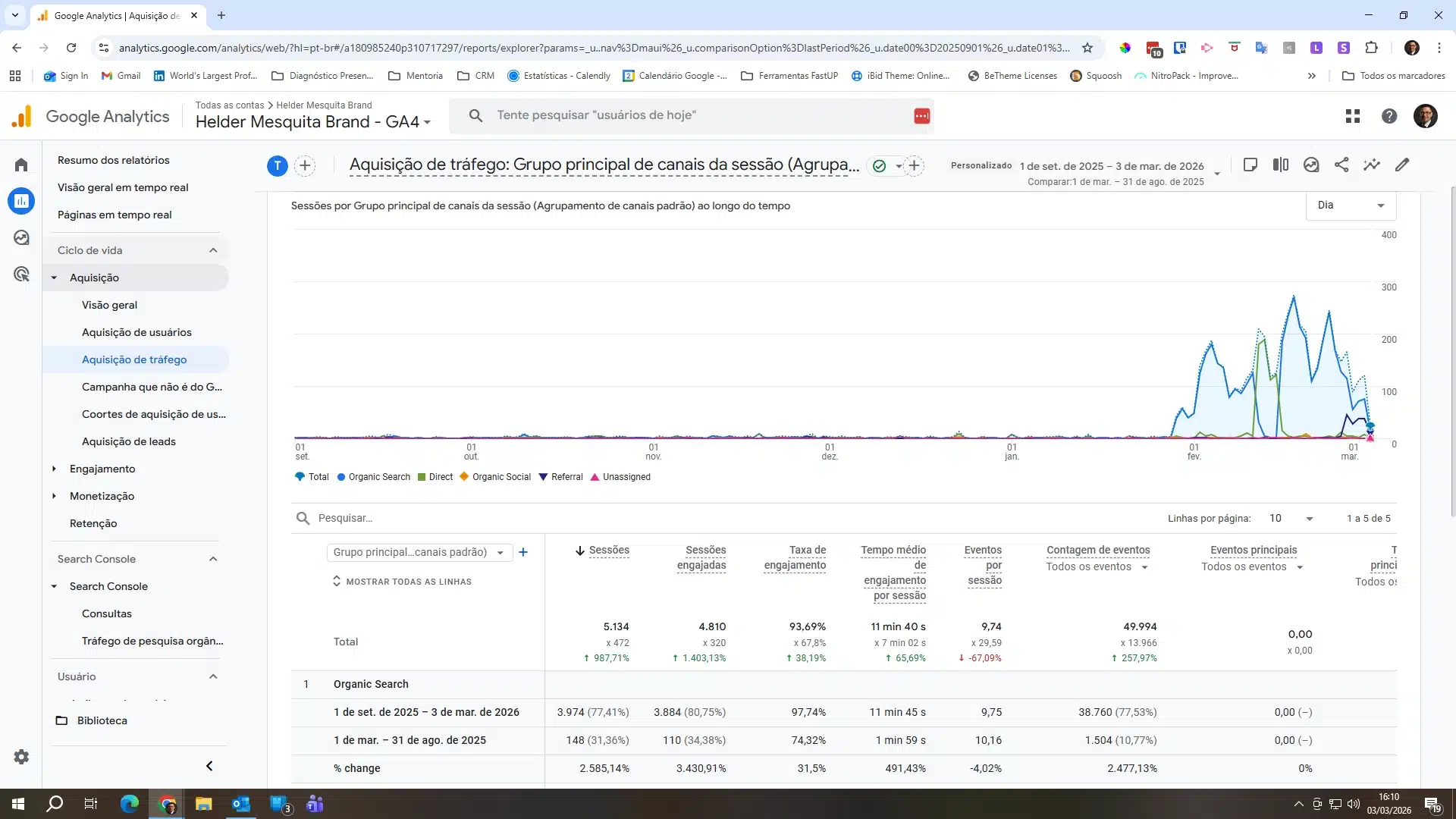Toggle Organic Search series in legend
This screenshot has height=819, width=1456.
pos(373,477)
